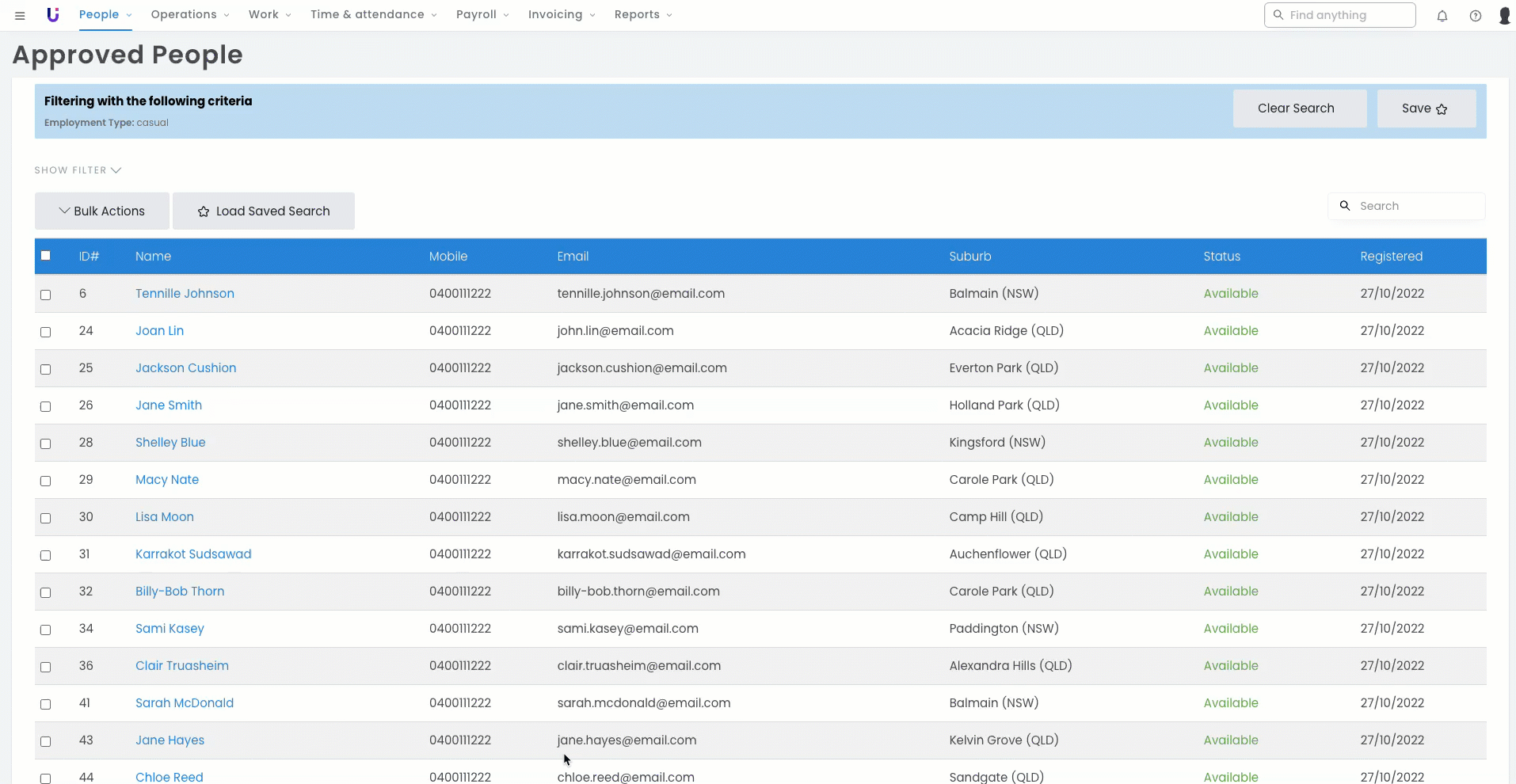Open the hamburger menu icon
The width and height of the screenshot is (1516, 784).
pos(20,15)
